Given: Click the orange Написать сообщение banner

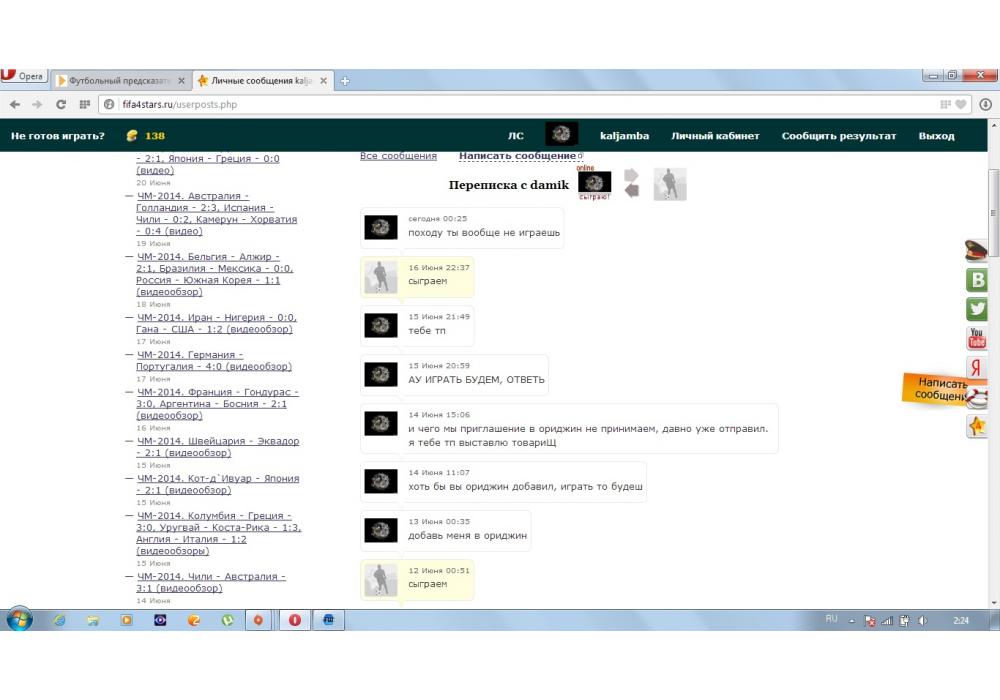Looking at the screenshot, I should [x=940, y=389].
